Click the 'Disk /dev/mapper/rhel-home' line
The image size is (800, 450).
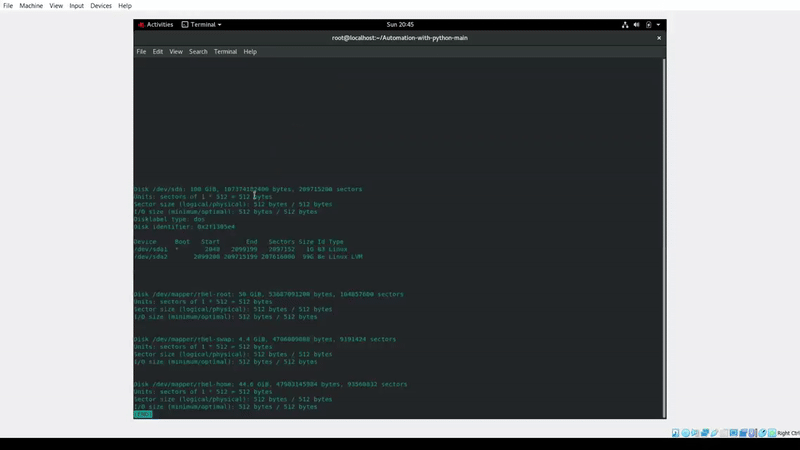coord(270,384)
